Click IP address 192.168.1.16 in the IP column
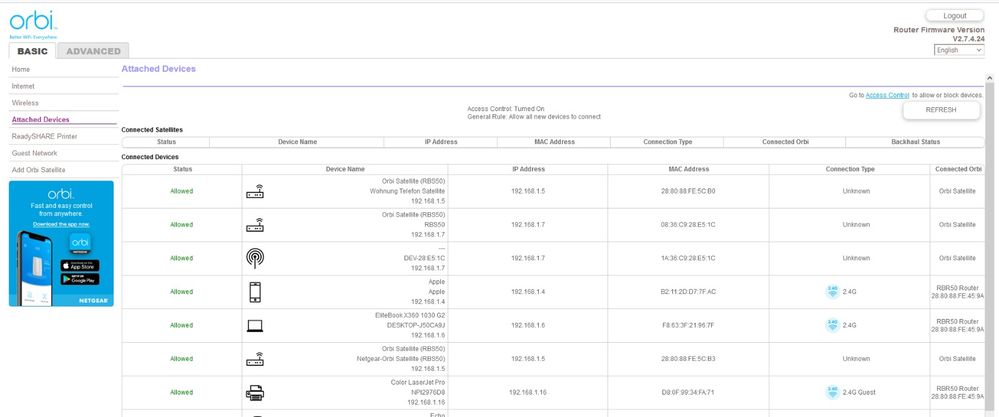This screenshot has width=999, height=417. (528, 393)
